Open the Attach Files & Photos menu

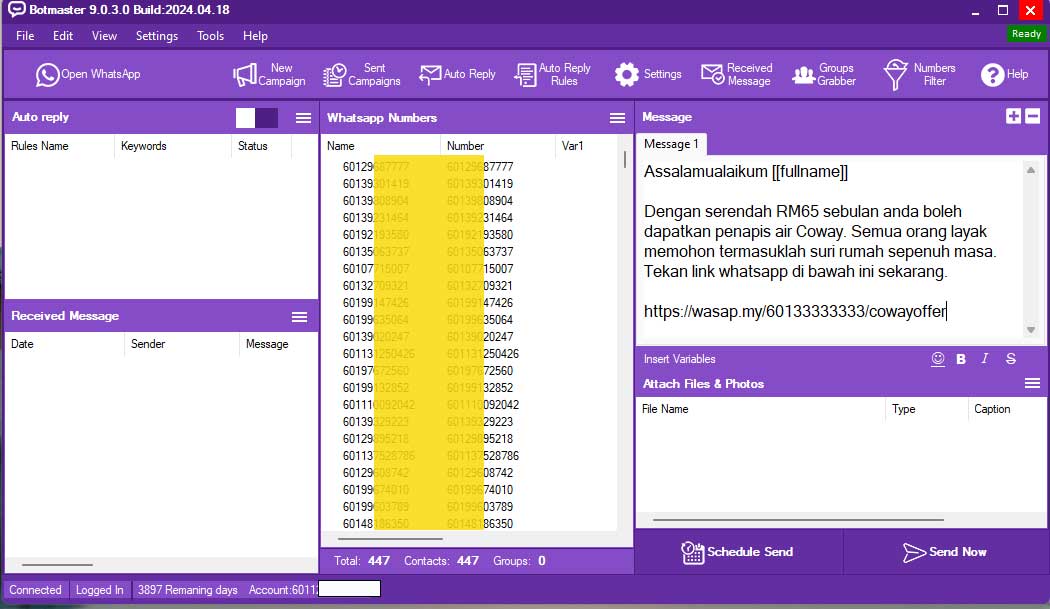(x=1033, y=384)
